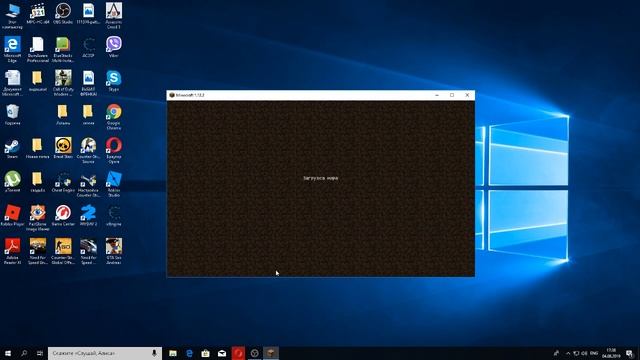Screen dimensions: 640x360
Task: Click the Windows Start button
Action: tap(8, 353)
